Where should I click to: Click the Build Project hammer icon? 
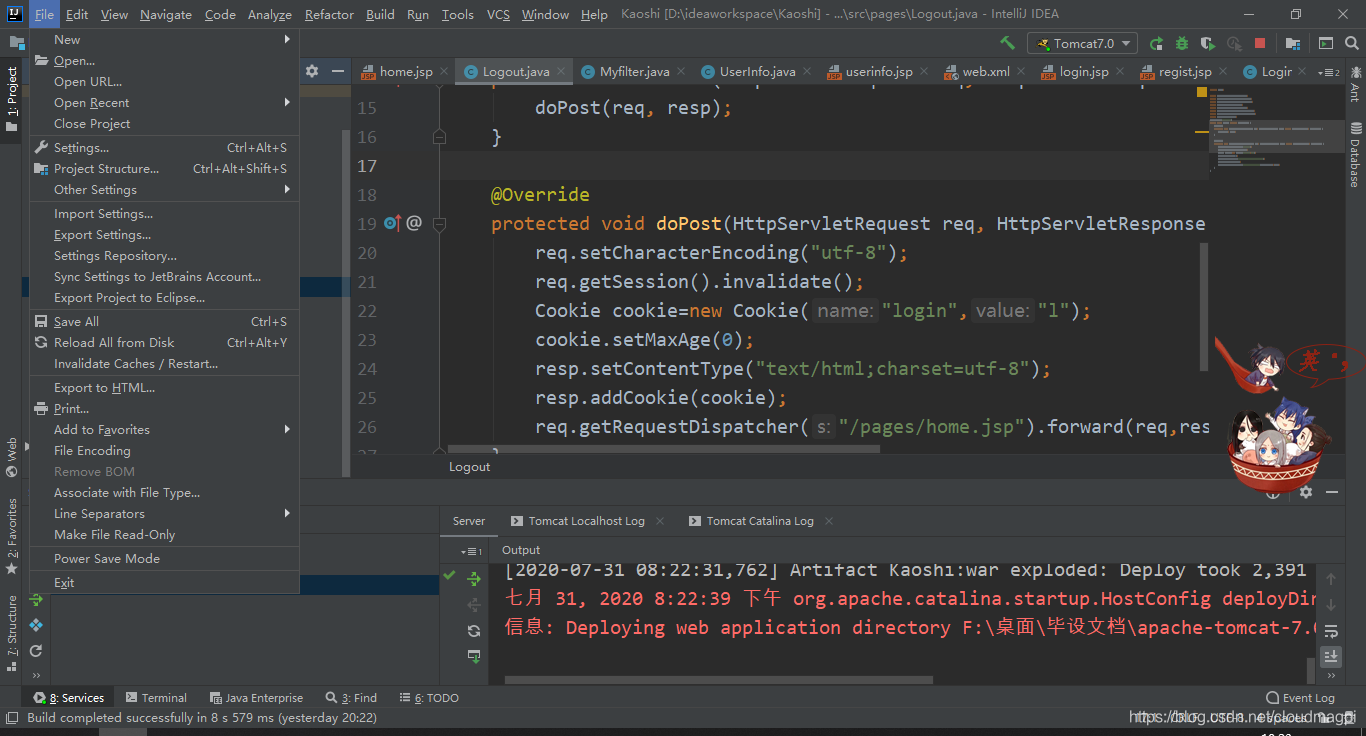click(x=1007, y=43)
